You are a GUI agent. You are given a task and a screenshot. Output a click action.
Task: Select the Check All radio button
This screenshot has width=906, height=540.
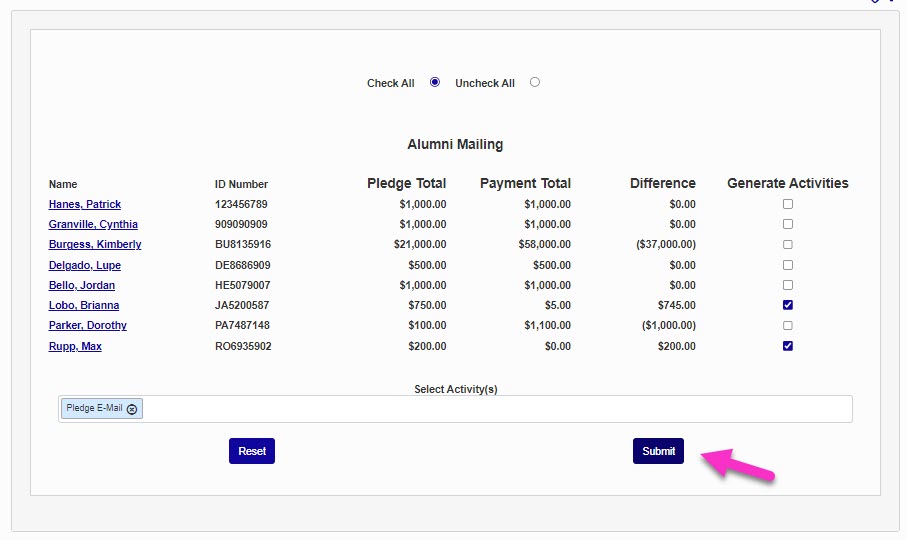click(x=435, y=82)
